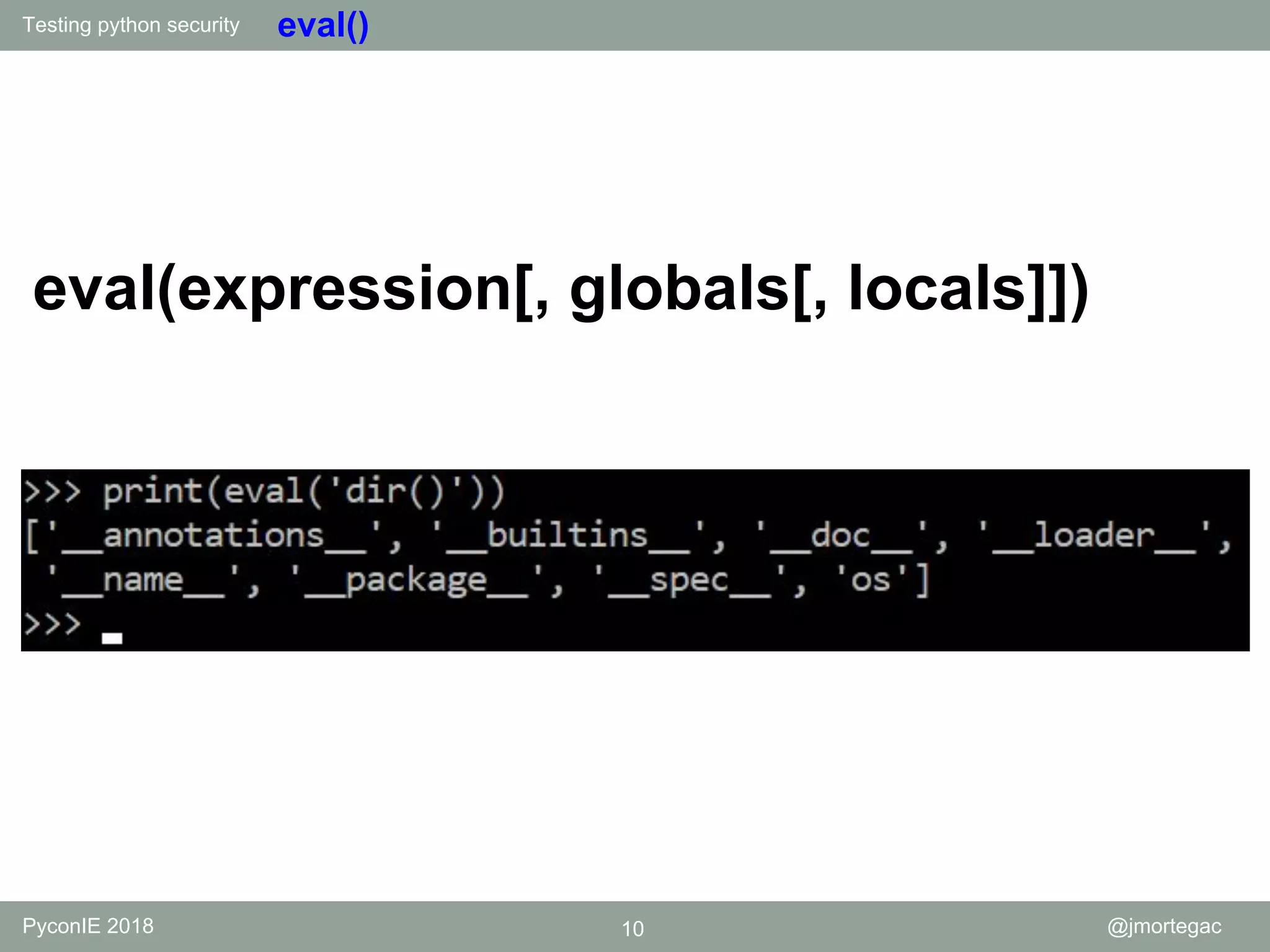This screenshot has height=952, width=1270.
Task: Click the 'Testing python security' header text
Action: tap(131, 25)
